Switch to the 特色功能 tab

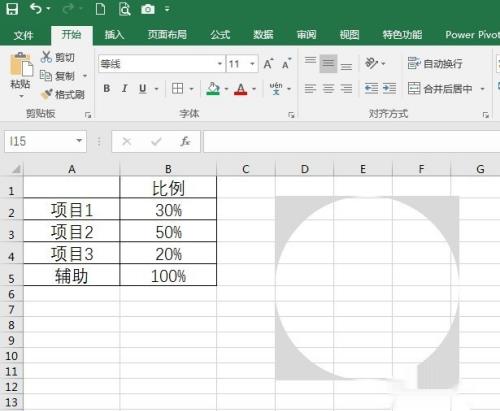click(x=402, y=35)
